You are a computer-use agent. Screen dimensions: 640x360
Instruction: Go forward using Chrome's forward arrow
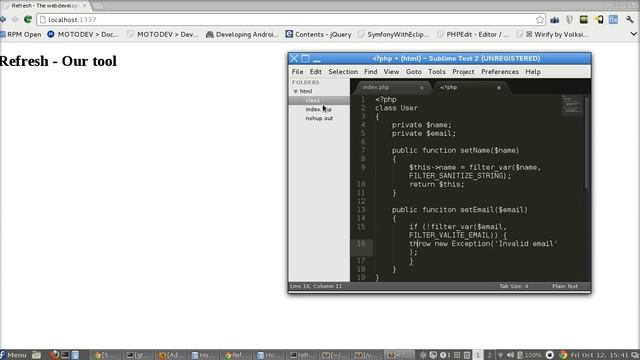pyautogui.click(x=15, y=19)
